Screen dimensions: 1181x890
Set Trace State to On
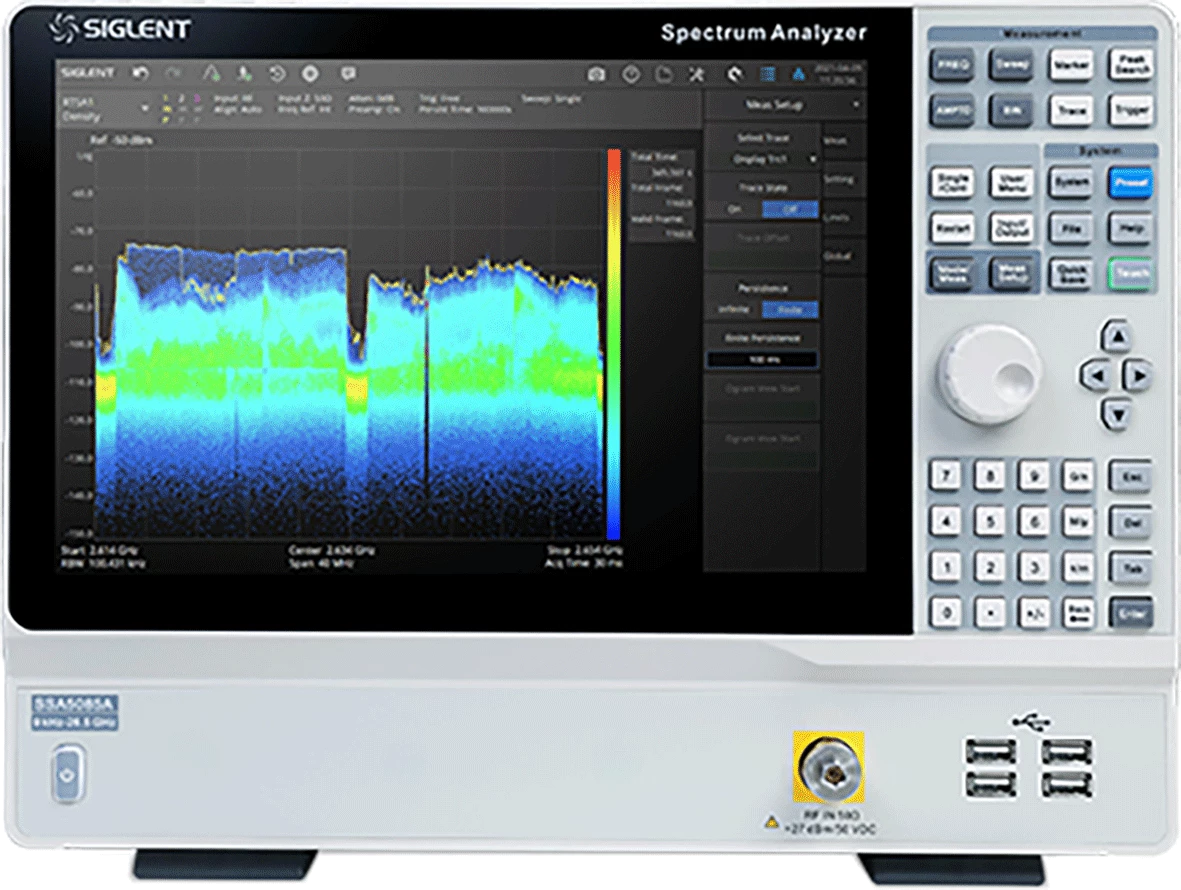[x=735, y=210]
